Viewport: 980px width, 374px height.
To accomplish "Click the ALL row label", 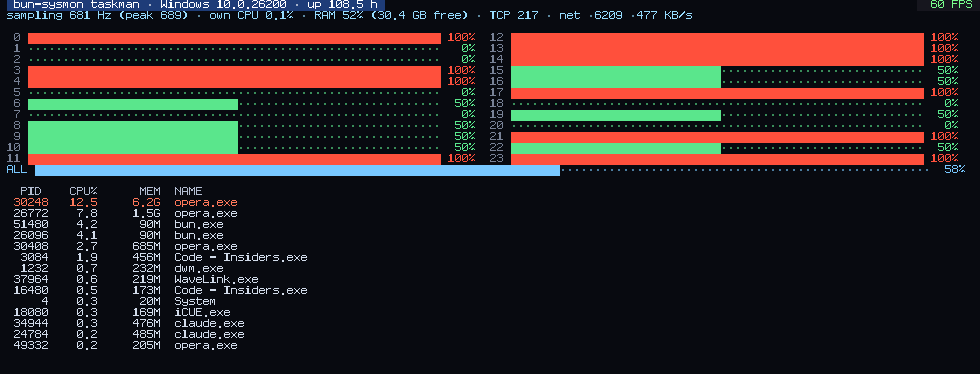I will coord(17,170).
